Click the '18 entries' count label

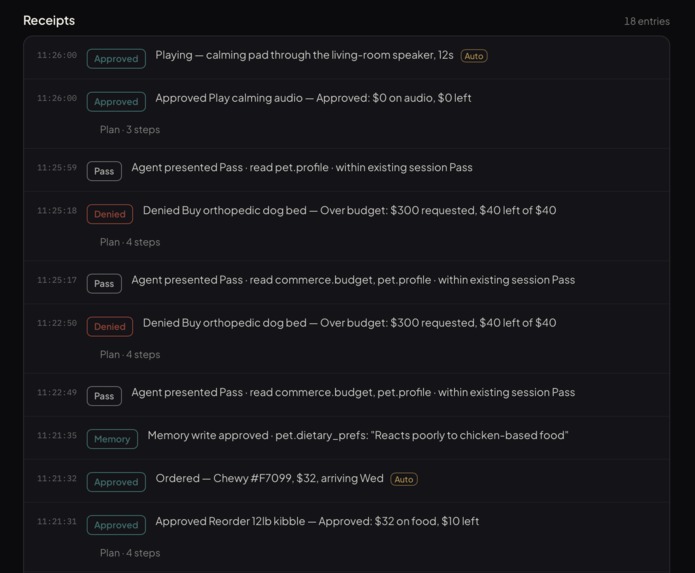click(647, 21)
